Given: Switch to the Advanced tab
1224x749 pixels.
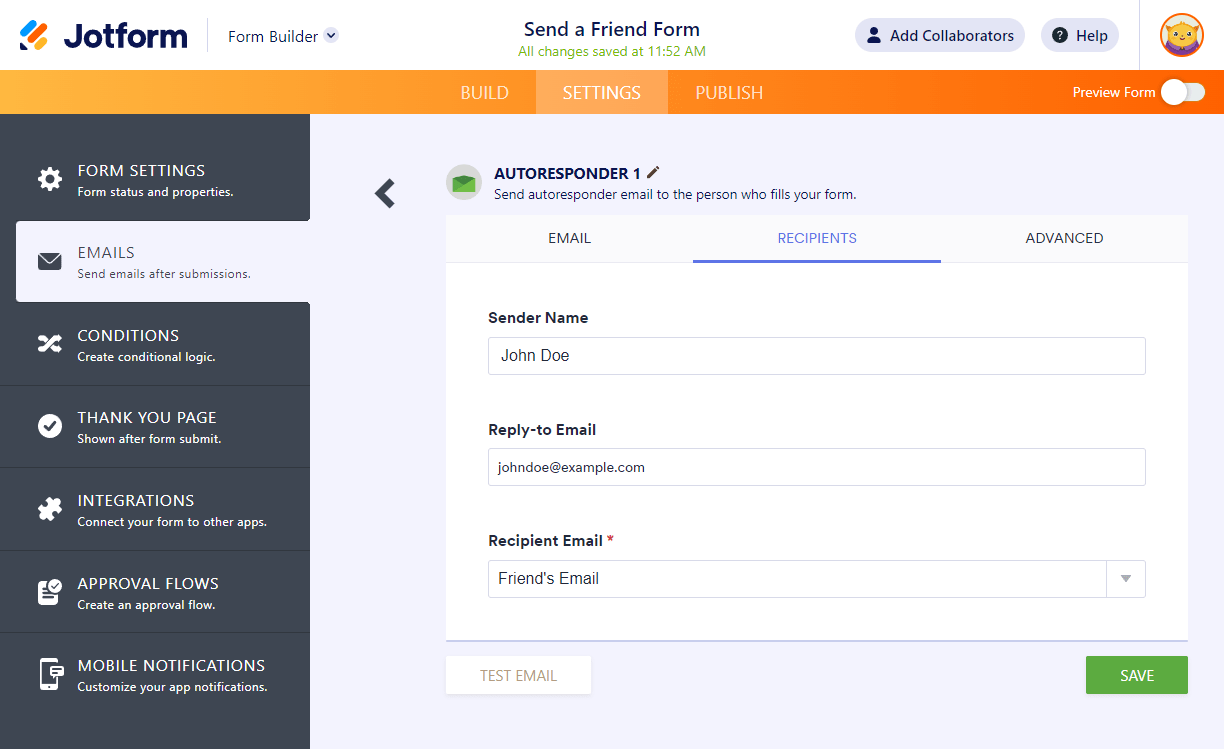Looking at the screenshot, I should coord(1064,238).
